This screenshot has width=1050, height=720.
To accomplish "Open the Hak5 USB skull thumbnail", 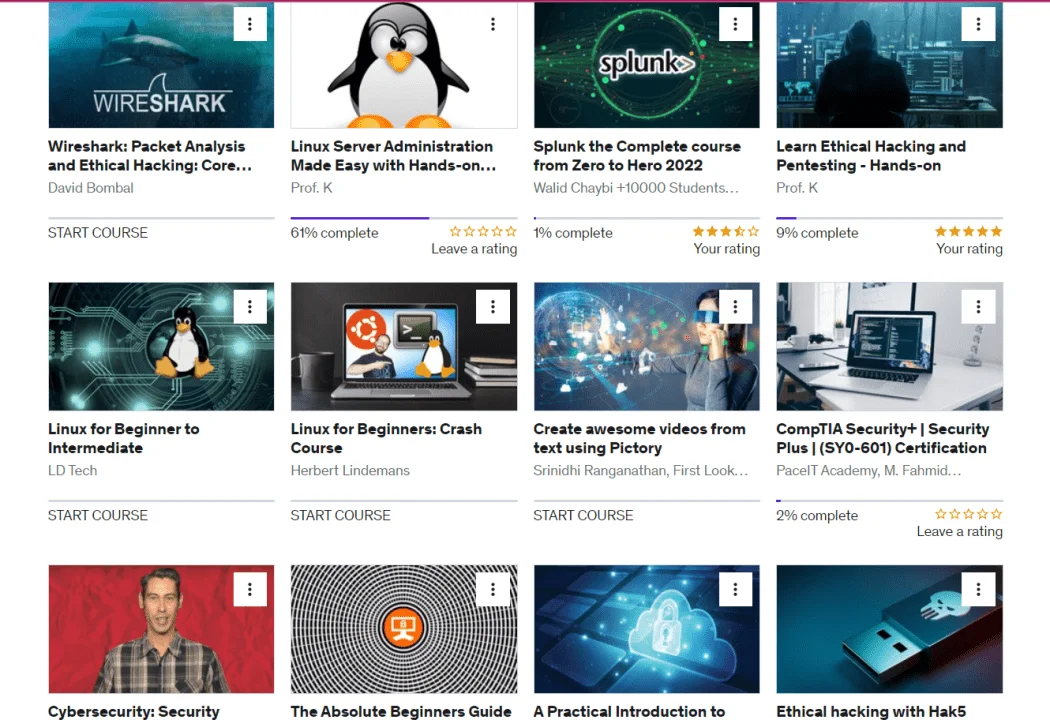I will coord(889,629).
